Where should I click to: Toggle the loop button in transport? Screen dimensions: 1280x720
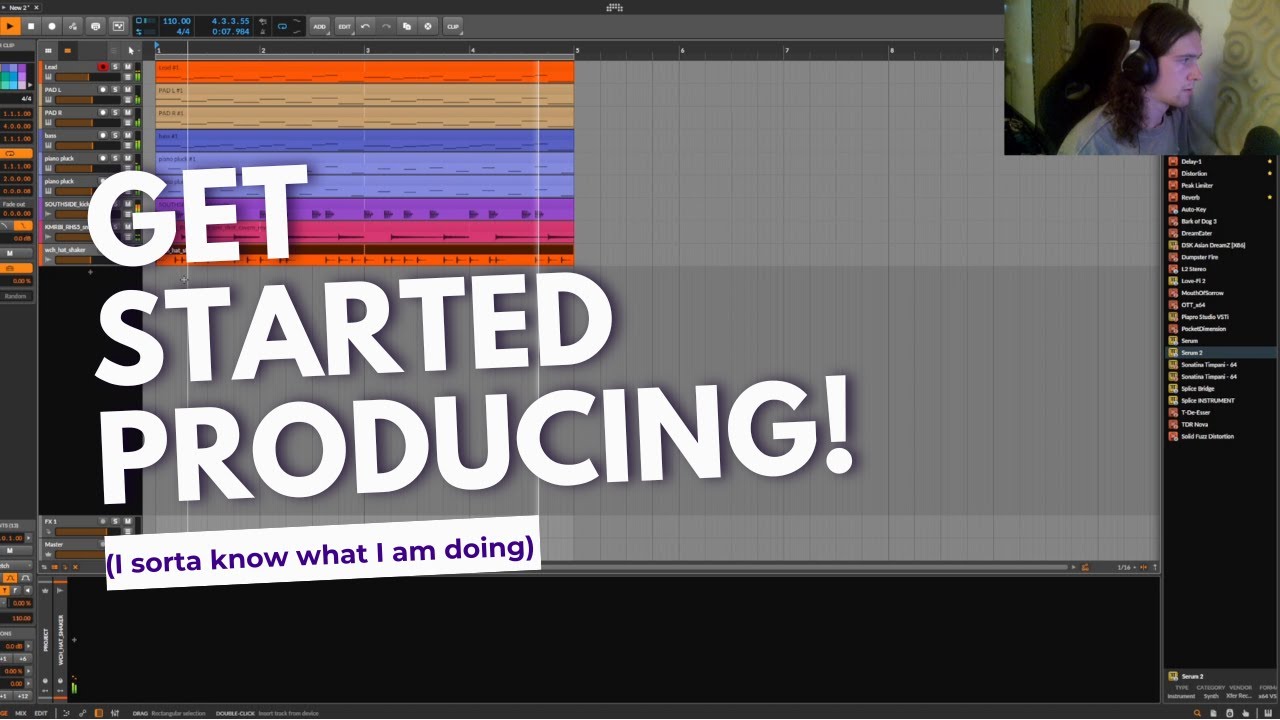click(282, 25)
